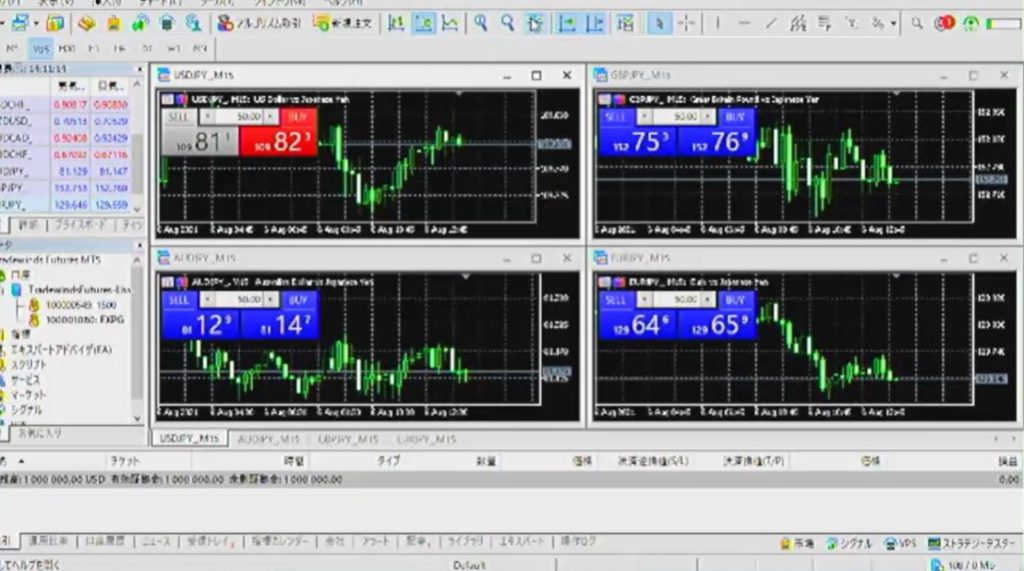This screenshot has width=1024, height=571.
Task: Select the M15 timeframe button
Action: 41,48
